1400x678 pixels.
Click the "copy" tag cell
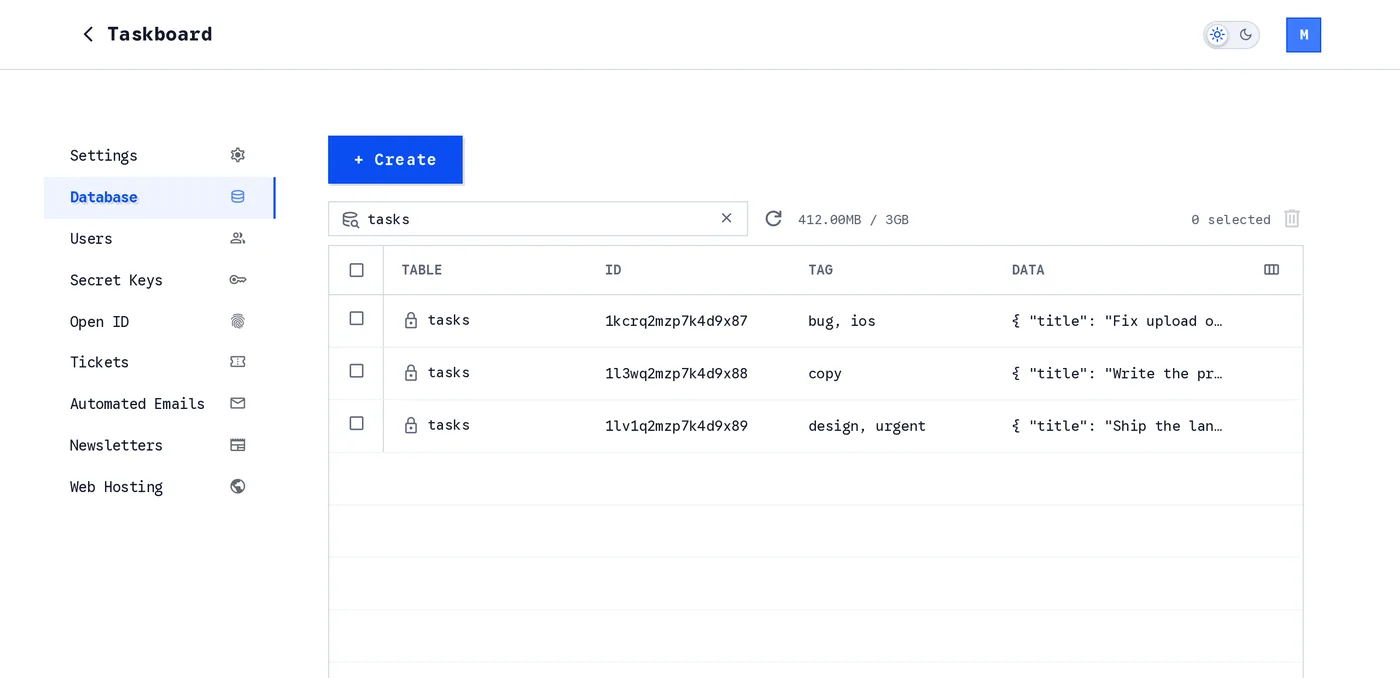(x=825, y=374)
